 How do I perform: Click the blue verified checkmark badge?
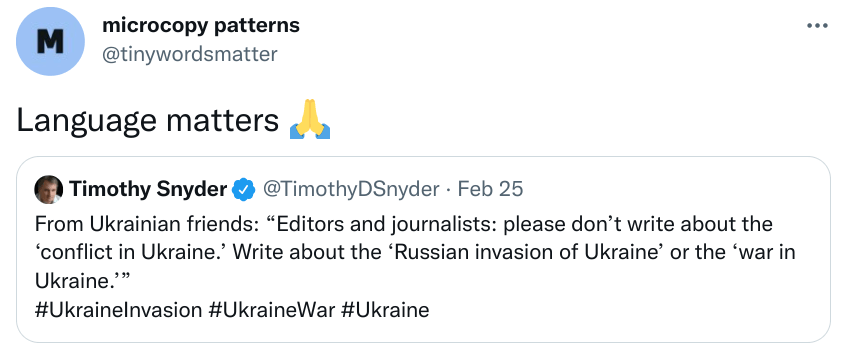point(244,189)
